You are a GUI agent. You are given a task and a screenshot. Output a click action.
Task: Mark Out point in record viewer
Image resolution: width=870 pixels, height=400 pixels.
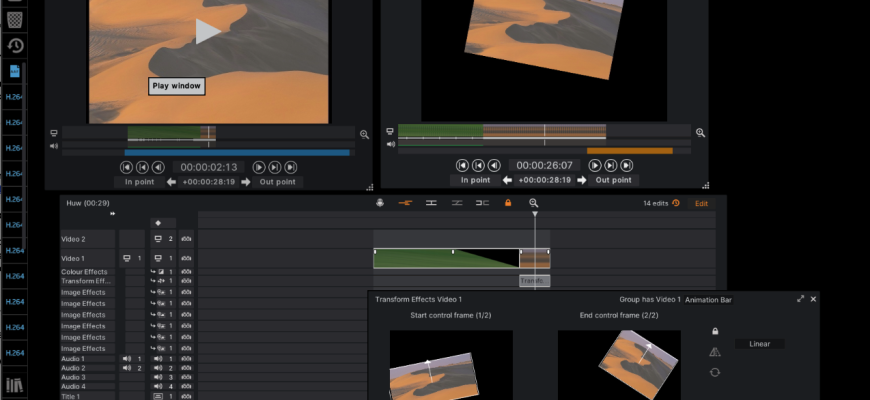pyautogui.click(x=613, y=180)
